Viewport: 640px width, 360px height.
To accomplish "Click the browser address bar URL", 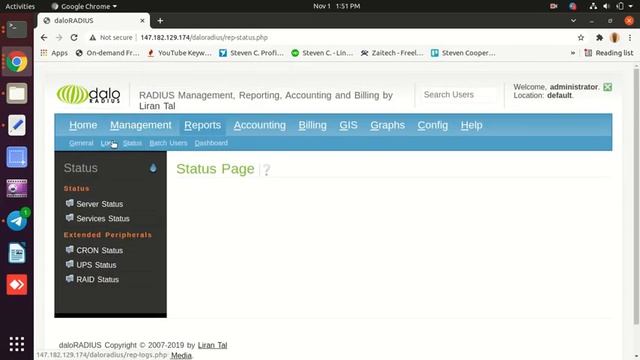I will pyautogui.click(x=204, y=38).
